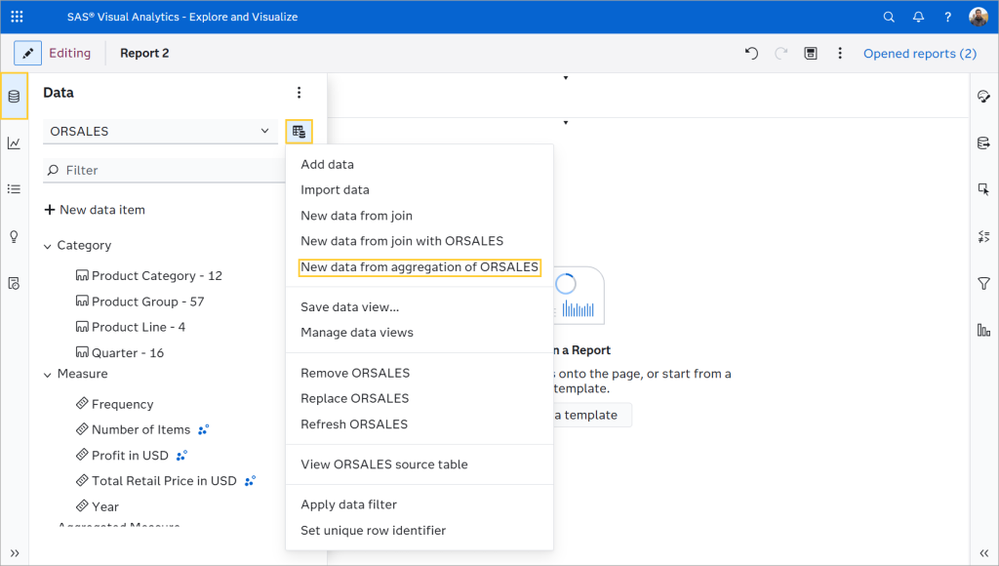The image size is (999, 566).
Task: Open the applications grid menu
Action: (x=17, y=17)
